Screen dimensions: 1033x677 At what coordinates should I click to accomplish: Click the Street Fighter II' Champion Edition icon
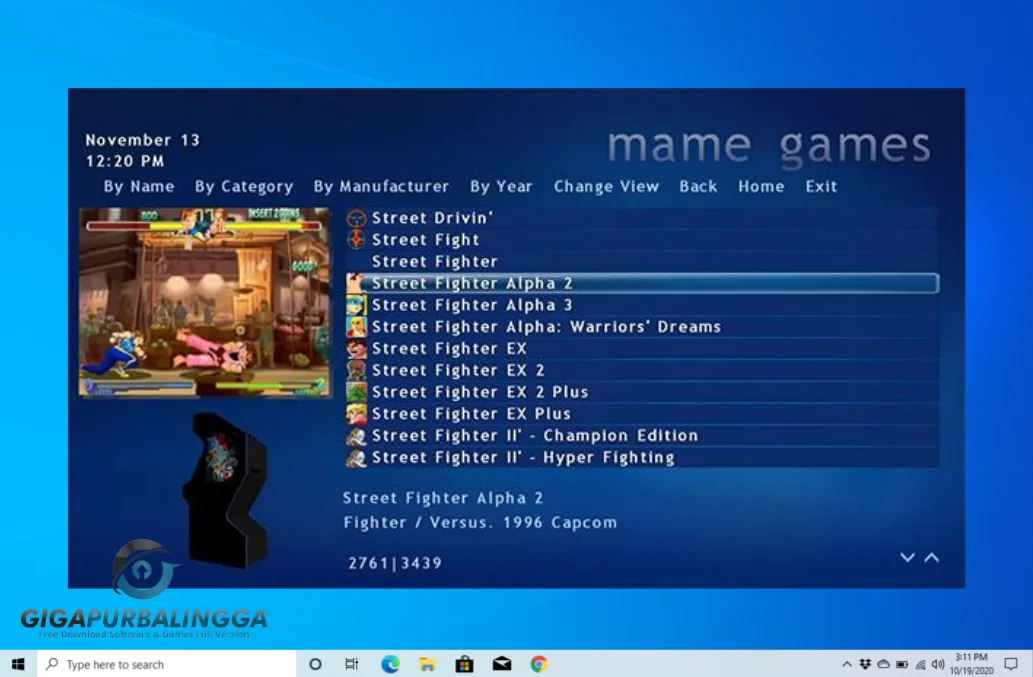coord(356,435)
